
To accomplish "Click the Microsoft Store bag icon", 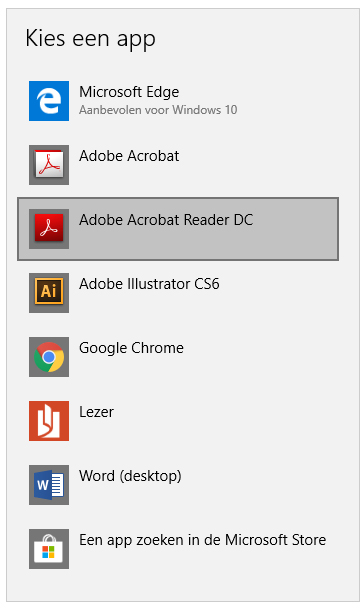I will (x=49, y=549).
